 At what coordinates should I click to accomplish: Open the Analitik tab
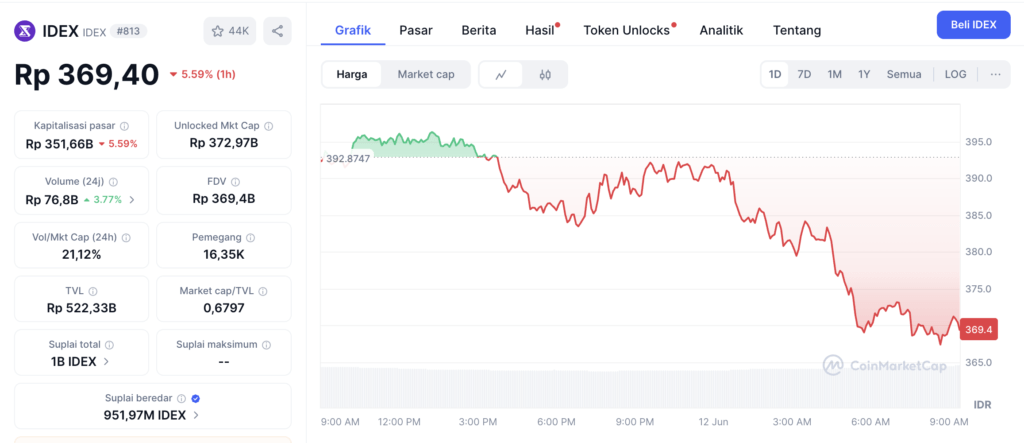tap(721, 30)
